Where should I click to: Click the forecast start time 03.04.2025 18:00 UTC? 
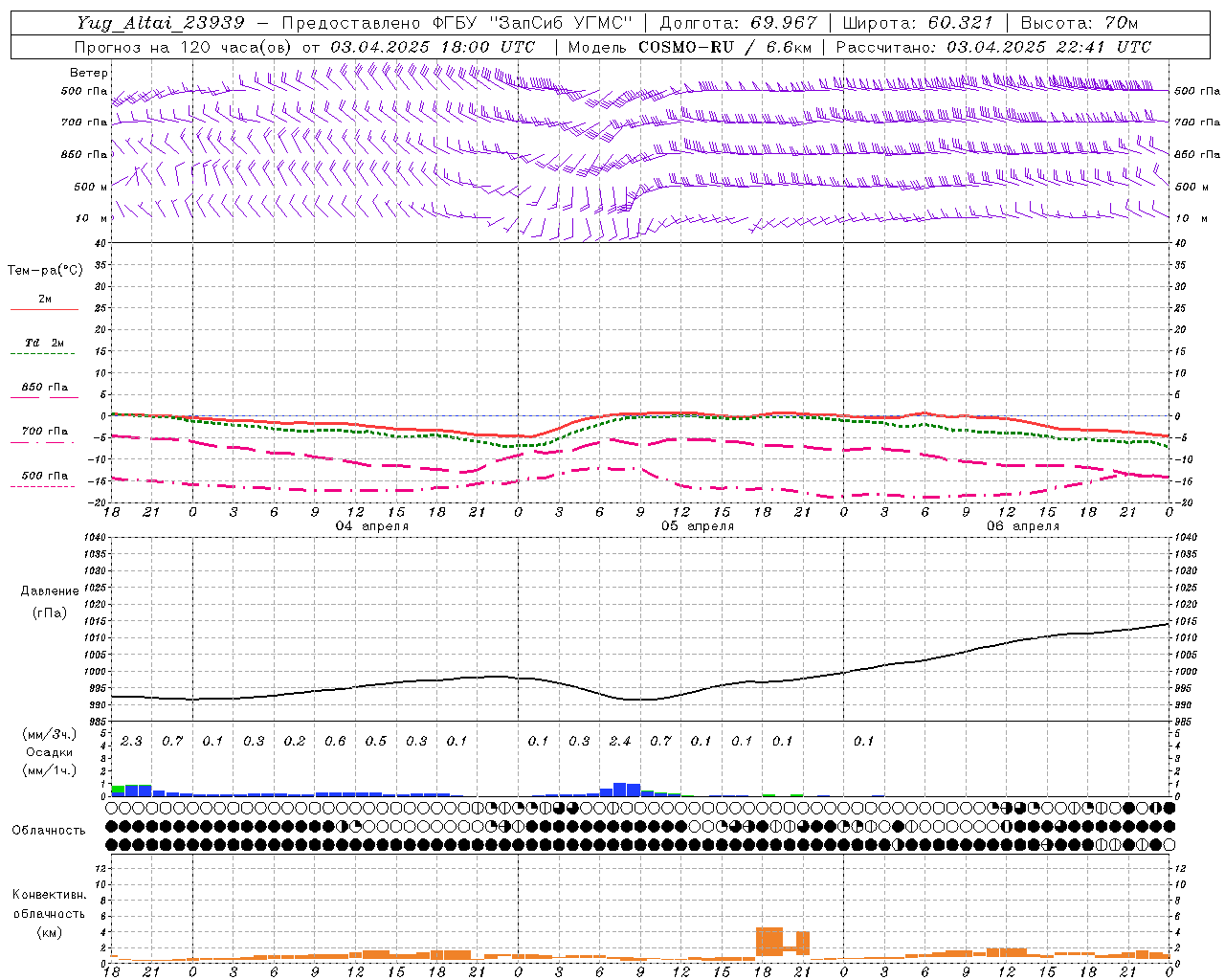tap(433, 47)
